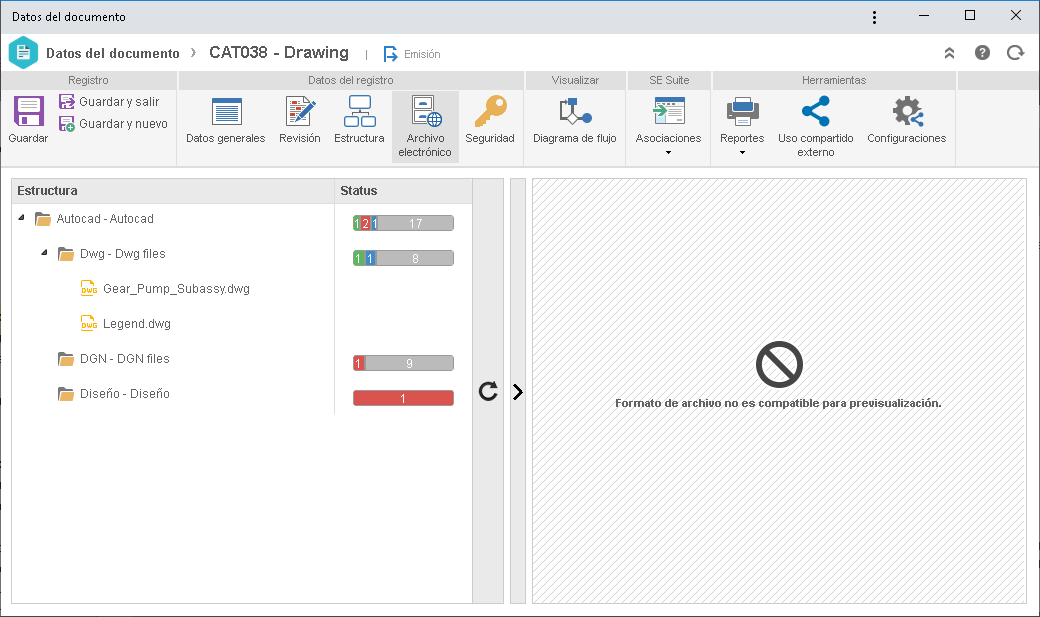Open Datos generales section
The width and height of the screenshot is (1040, 617).
[x=226, y=120]
